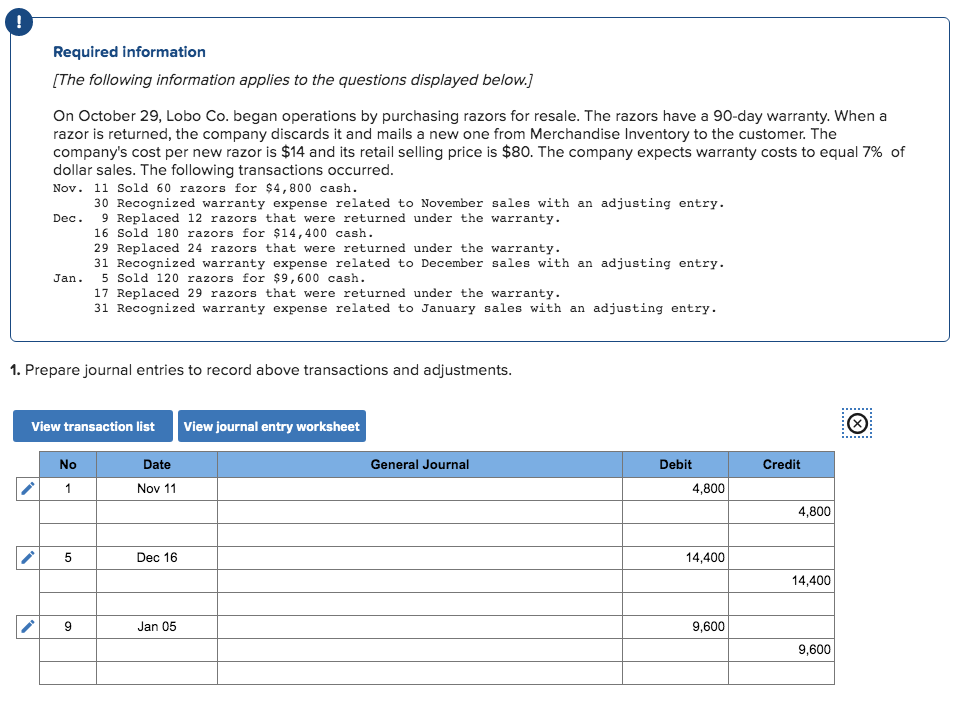Viewport: 969px width, 724px height.
Task: Click the circled X remove icon
Action: pyautogui.click(x=857, y=423)
